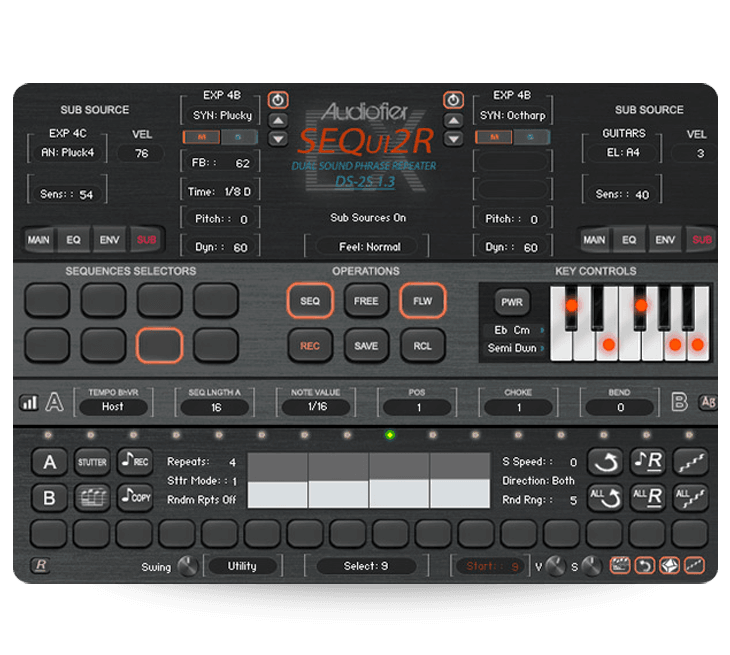Open the SYN: Plucky sound selector
730x655 pixels.
click(222, 115)
